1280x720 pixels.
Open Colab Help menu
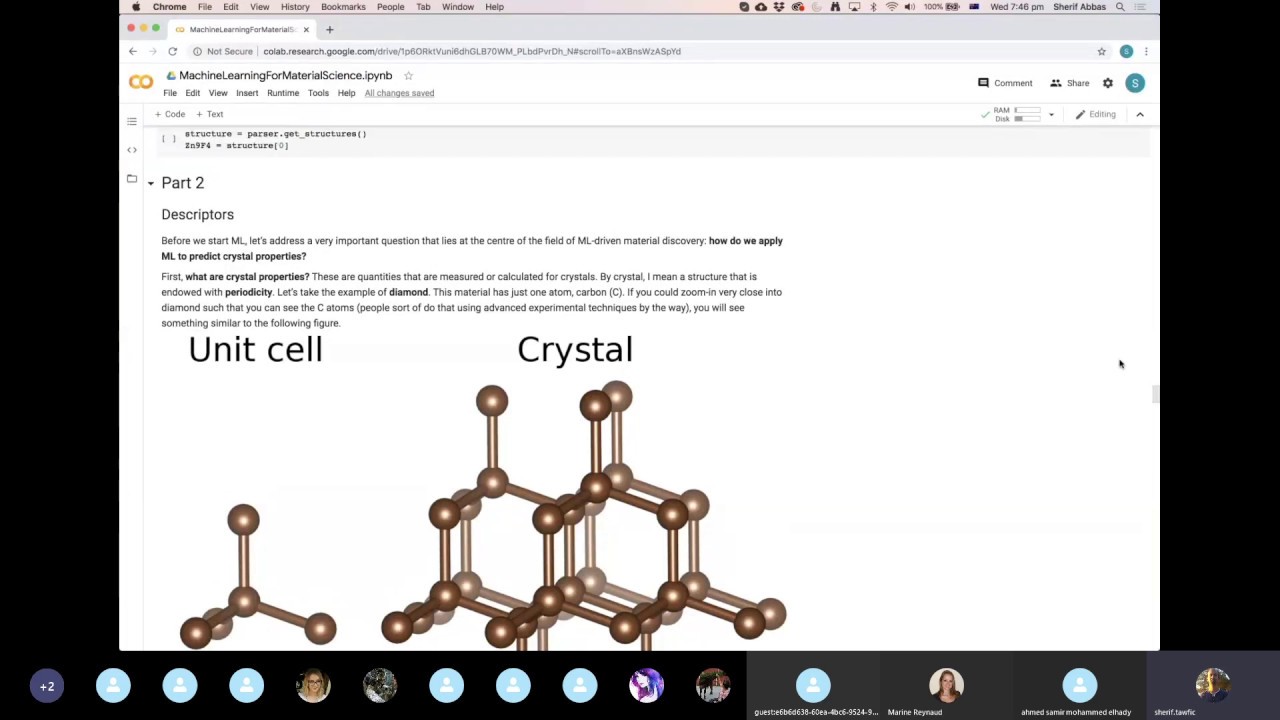[x=346, y=93]
